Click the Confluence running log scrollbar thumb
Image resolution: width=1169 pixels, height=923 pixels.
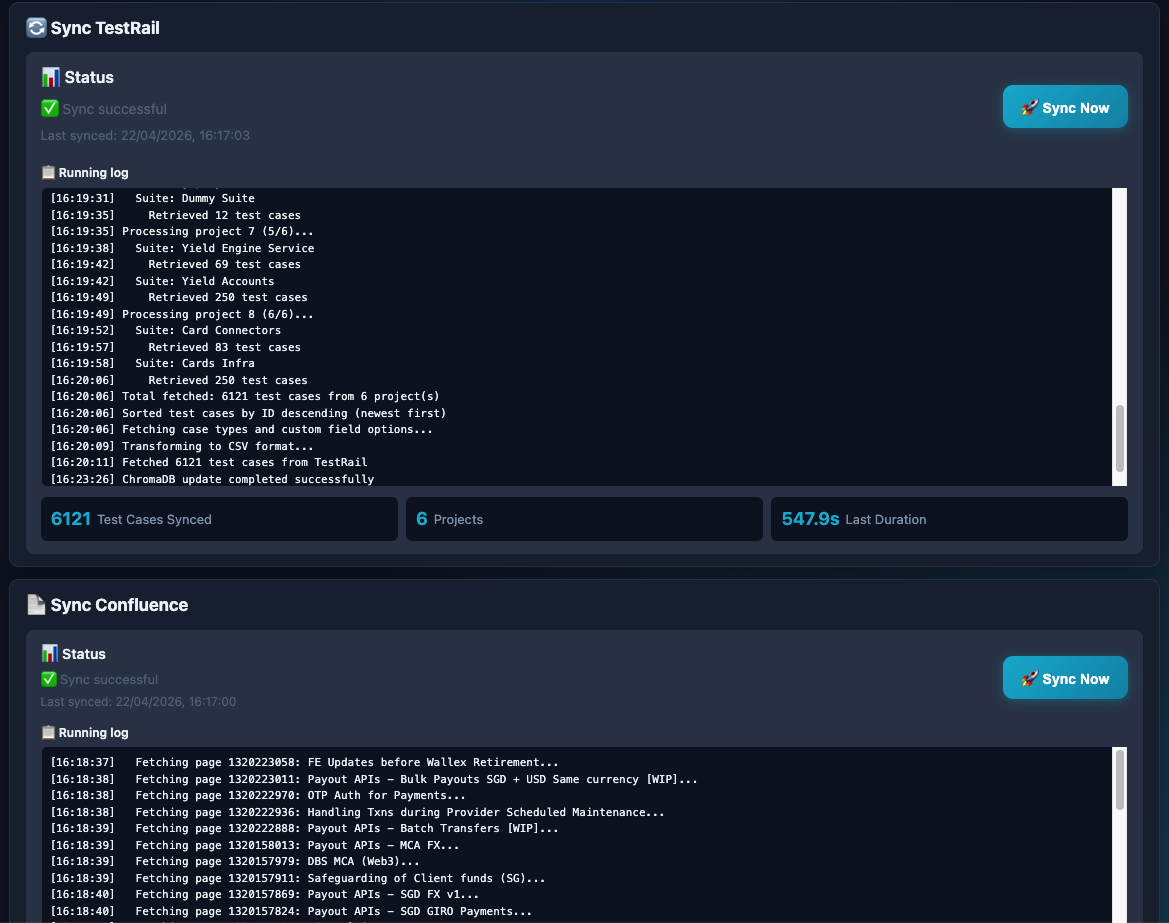tap(1119, 780)
